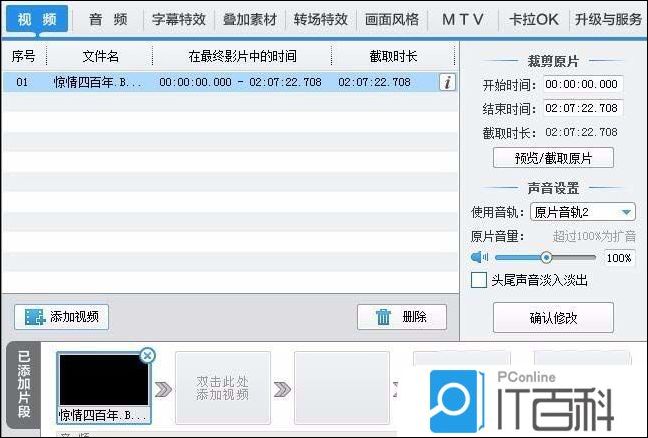648x438 pixels.
Task: Click the 文件名 column header
Action: [x=100, y=56]
